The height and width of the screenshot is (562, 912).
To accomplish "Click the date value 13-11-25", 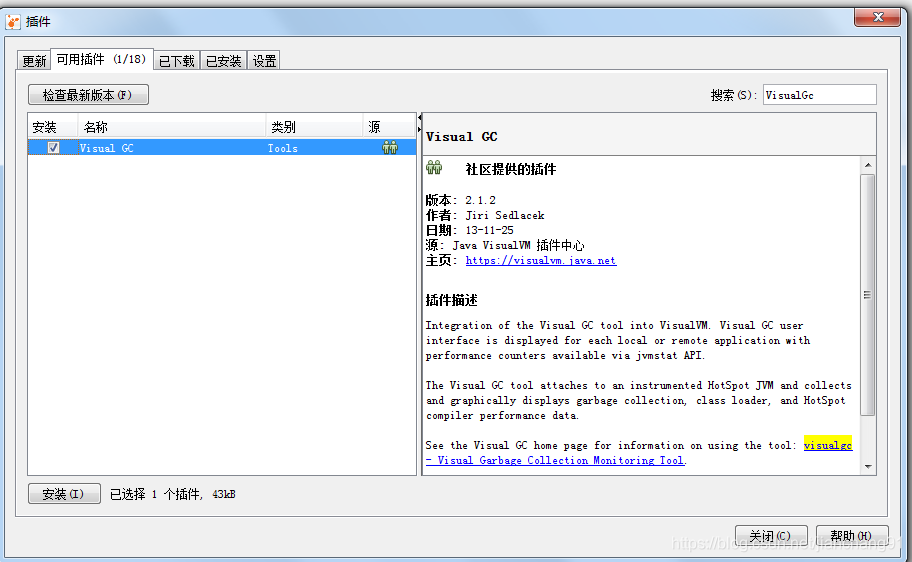I will coord(489,230).
